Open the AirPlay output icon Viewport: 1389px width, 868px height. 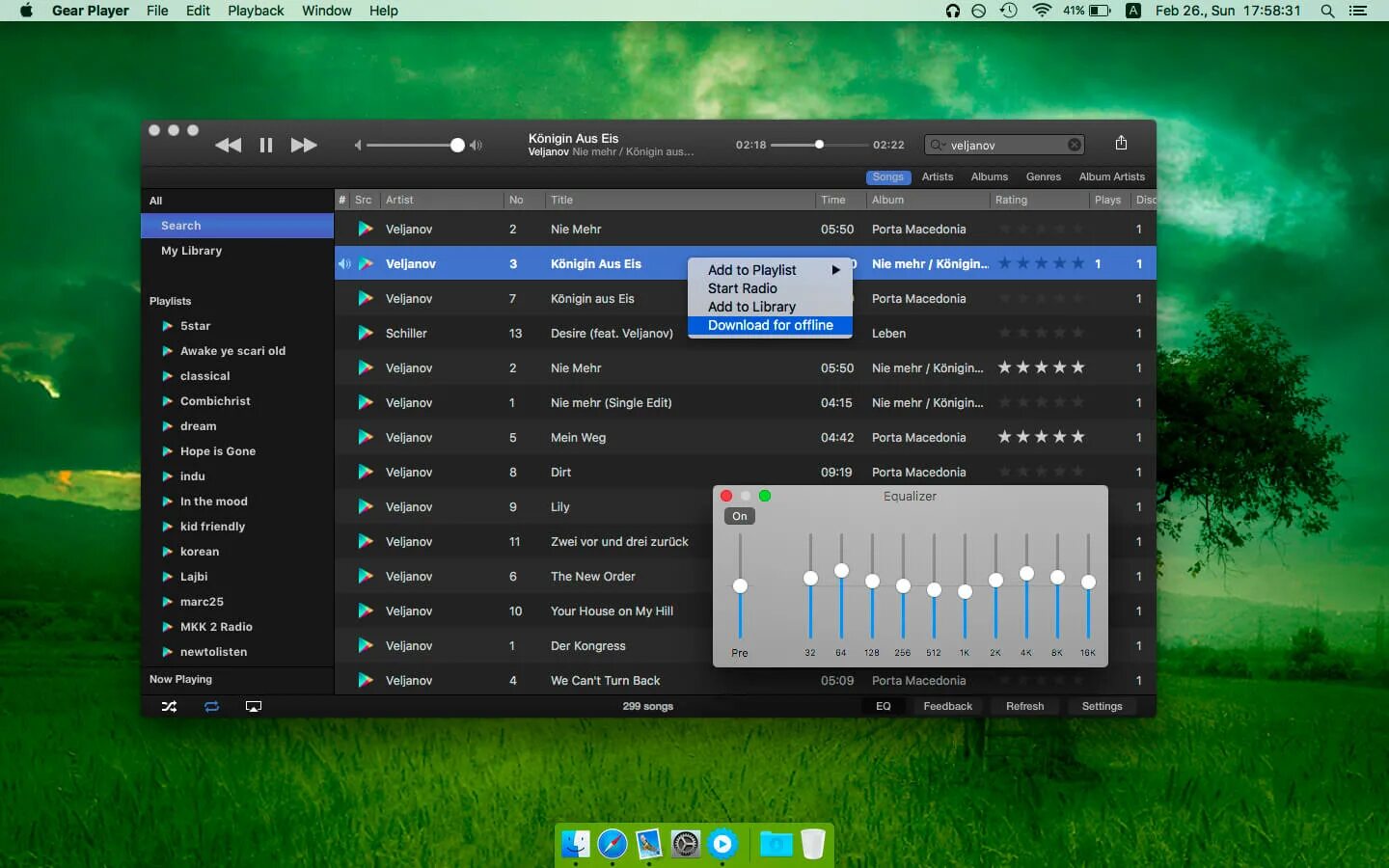tap(254, 706)
